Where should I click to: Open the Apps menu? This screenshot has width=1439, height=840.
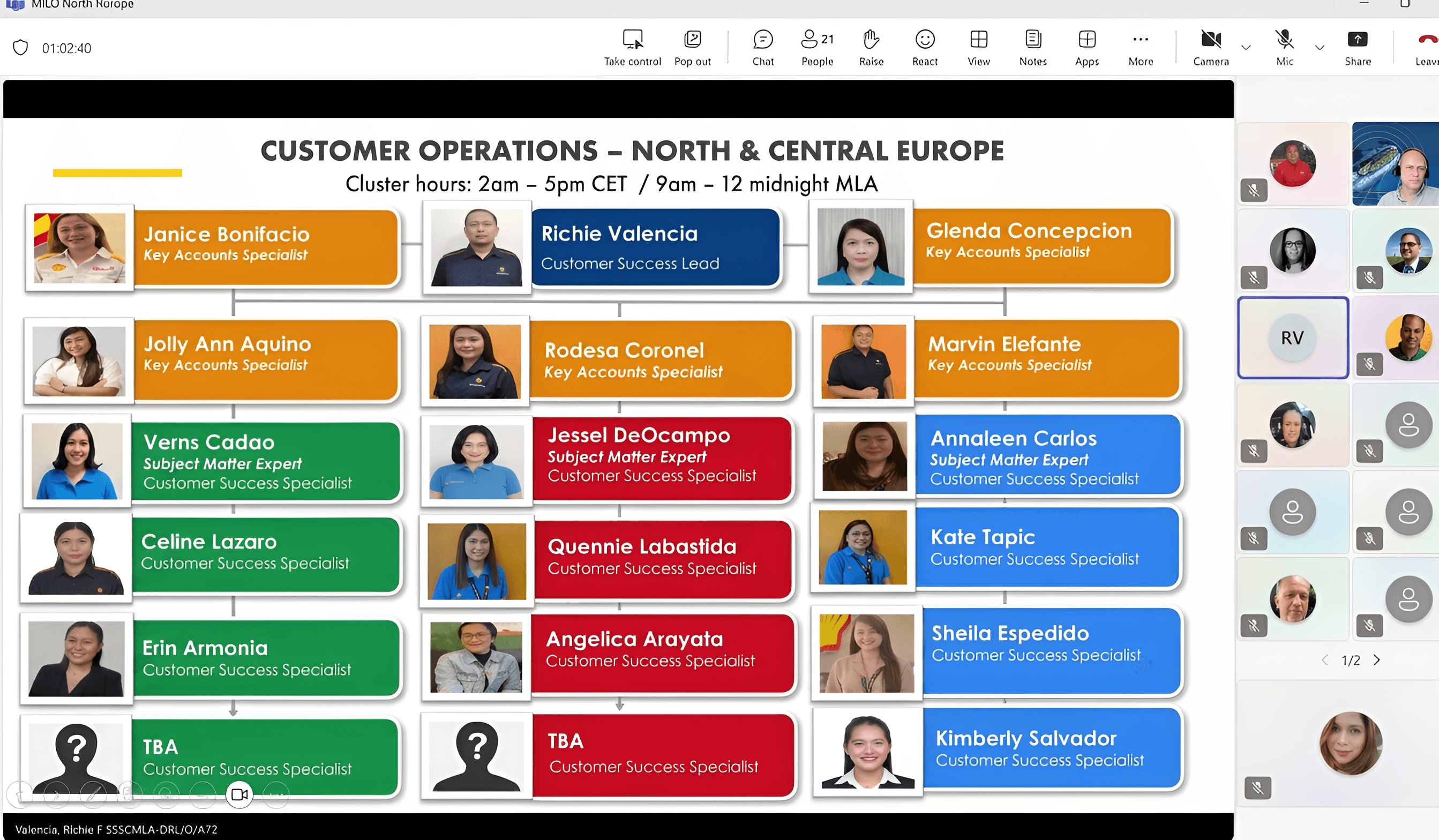pyautogui.click(x=1086, y=48)
